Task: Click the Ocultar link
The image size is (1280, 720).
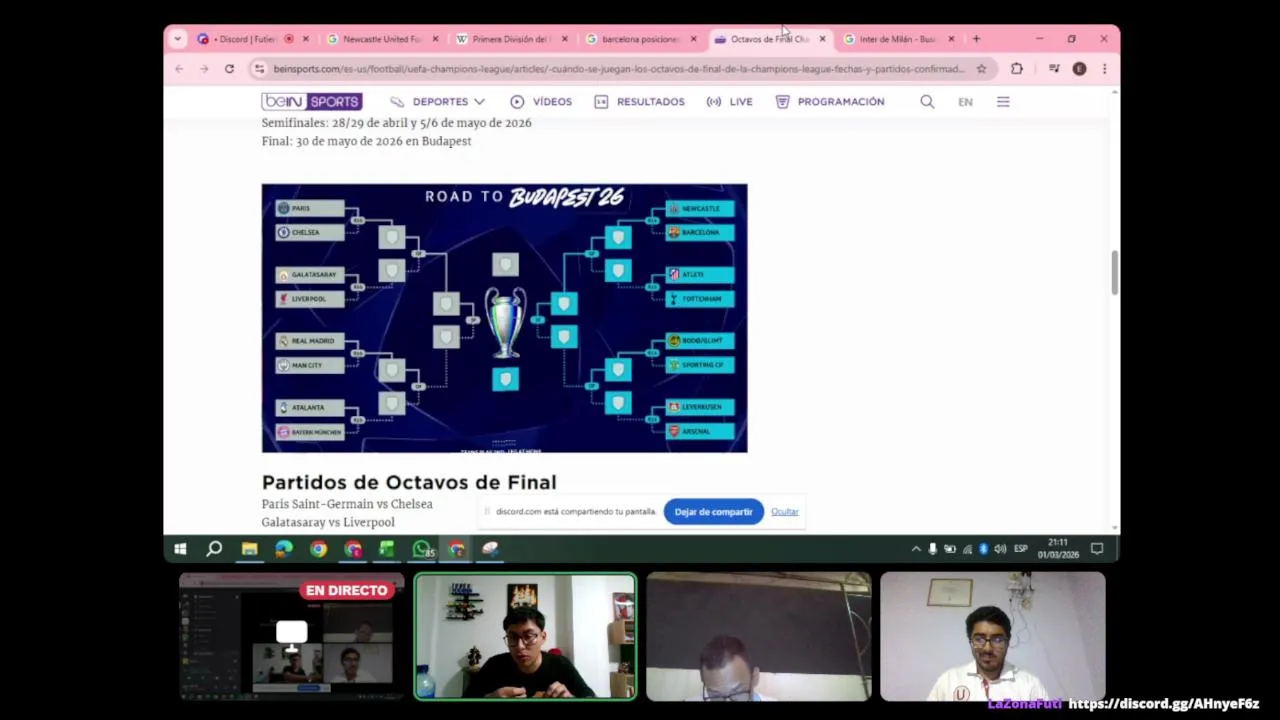Action: click(785, 512)
